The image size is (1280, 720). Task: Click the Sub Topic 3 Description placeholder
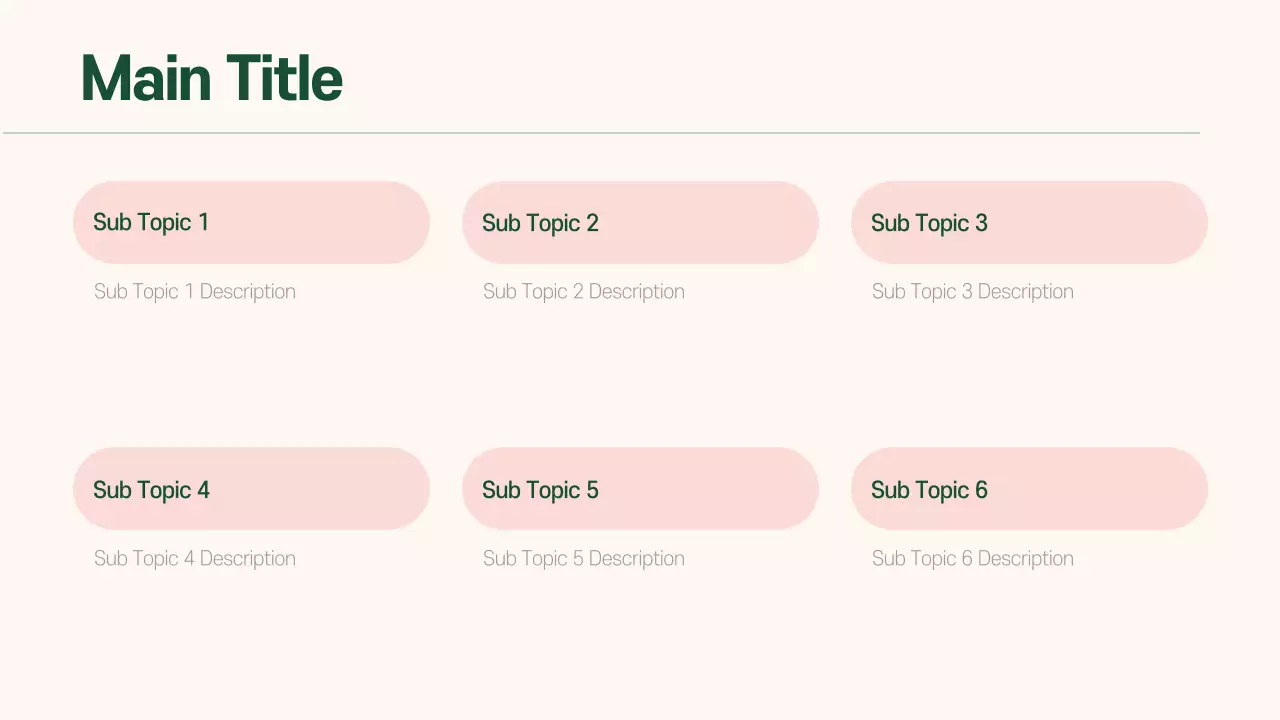(x=973, y=292)
